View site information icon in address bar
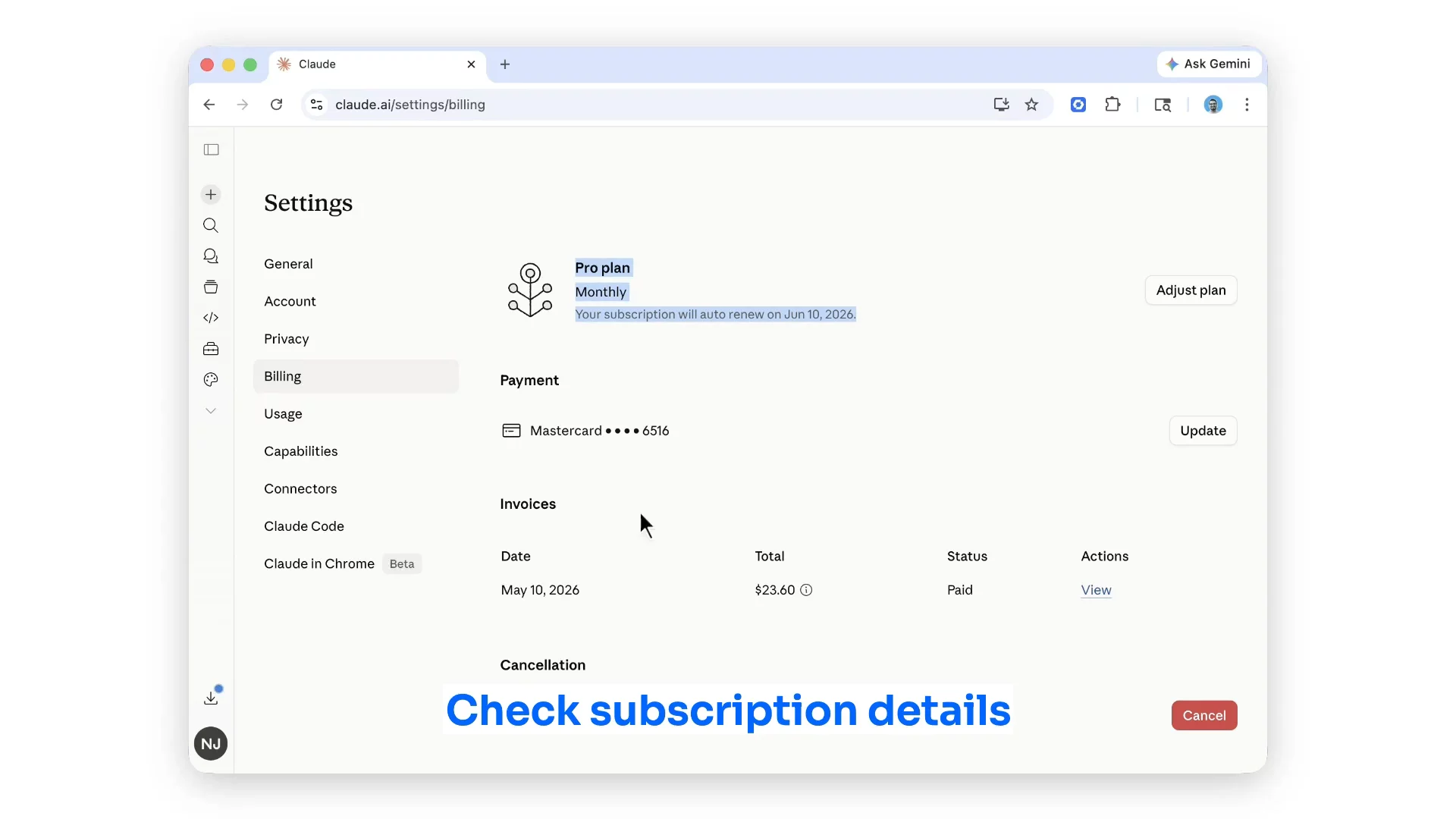Screen dimensions: 1456x819 317,105
